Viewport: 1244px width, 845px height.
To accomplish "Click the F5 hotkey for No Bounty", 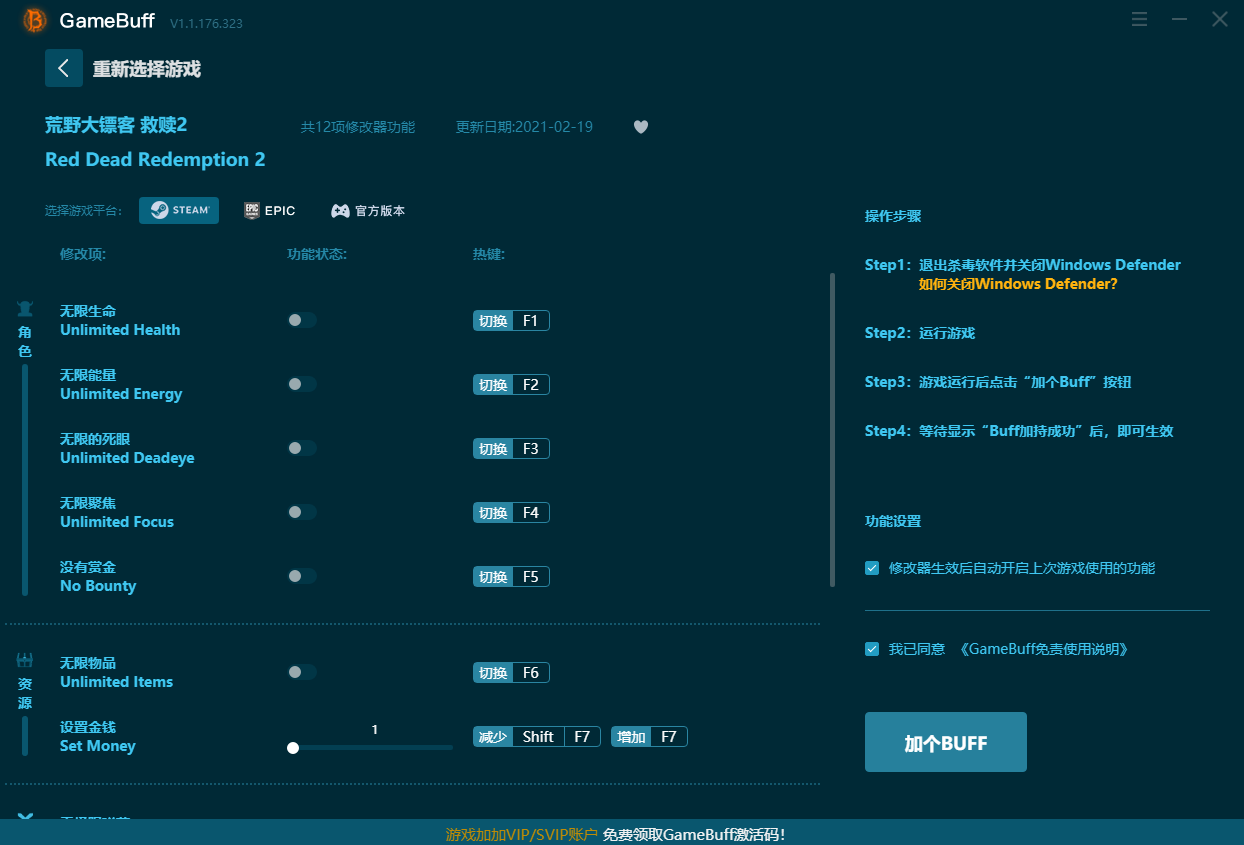I will point(511,577).
